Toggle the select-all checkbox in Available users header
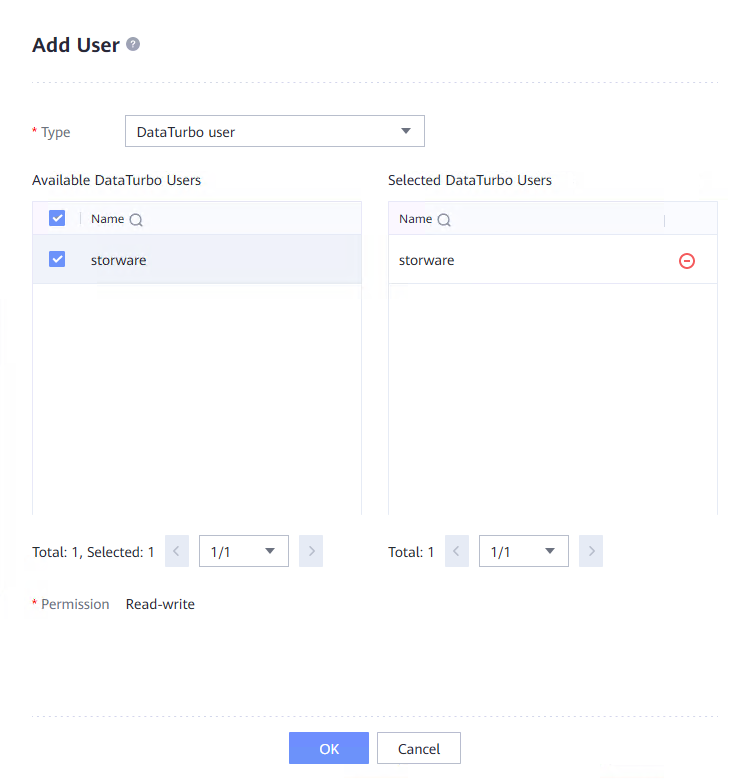The width and height of the screenshot is (750, 779). [57, 218]
